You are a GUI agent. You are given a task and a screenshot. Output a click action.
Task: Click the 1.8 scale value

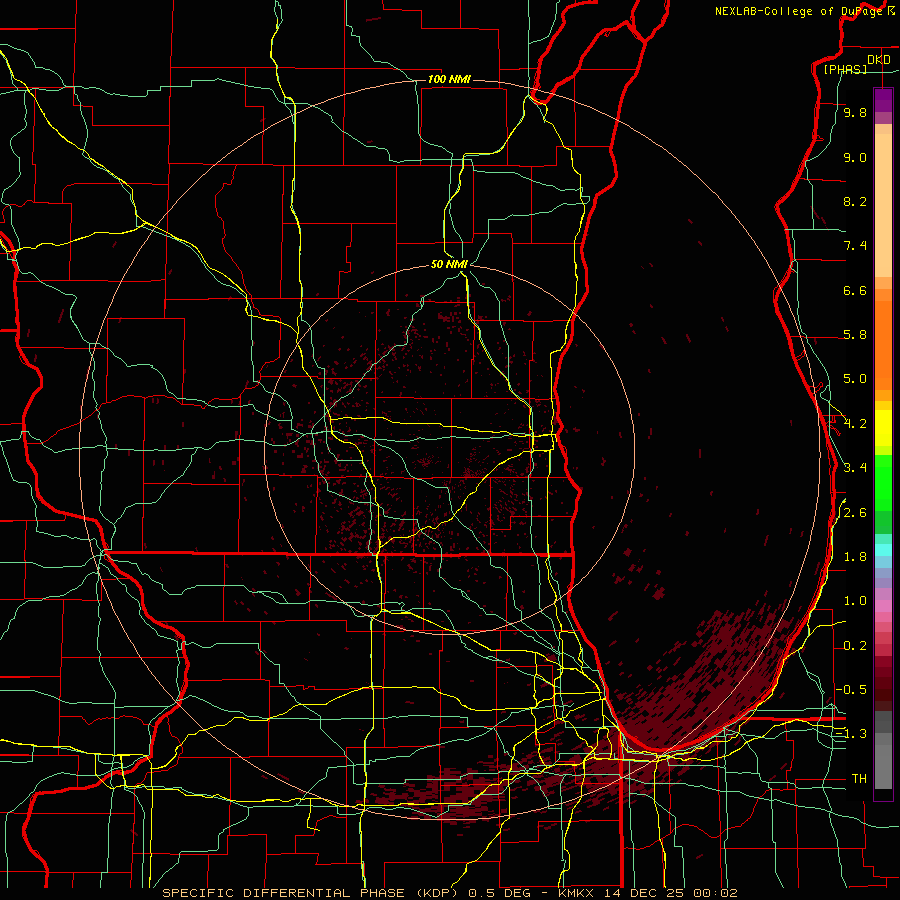click(x=855, y=557)
